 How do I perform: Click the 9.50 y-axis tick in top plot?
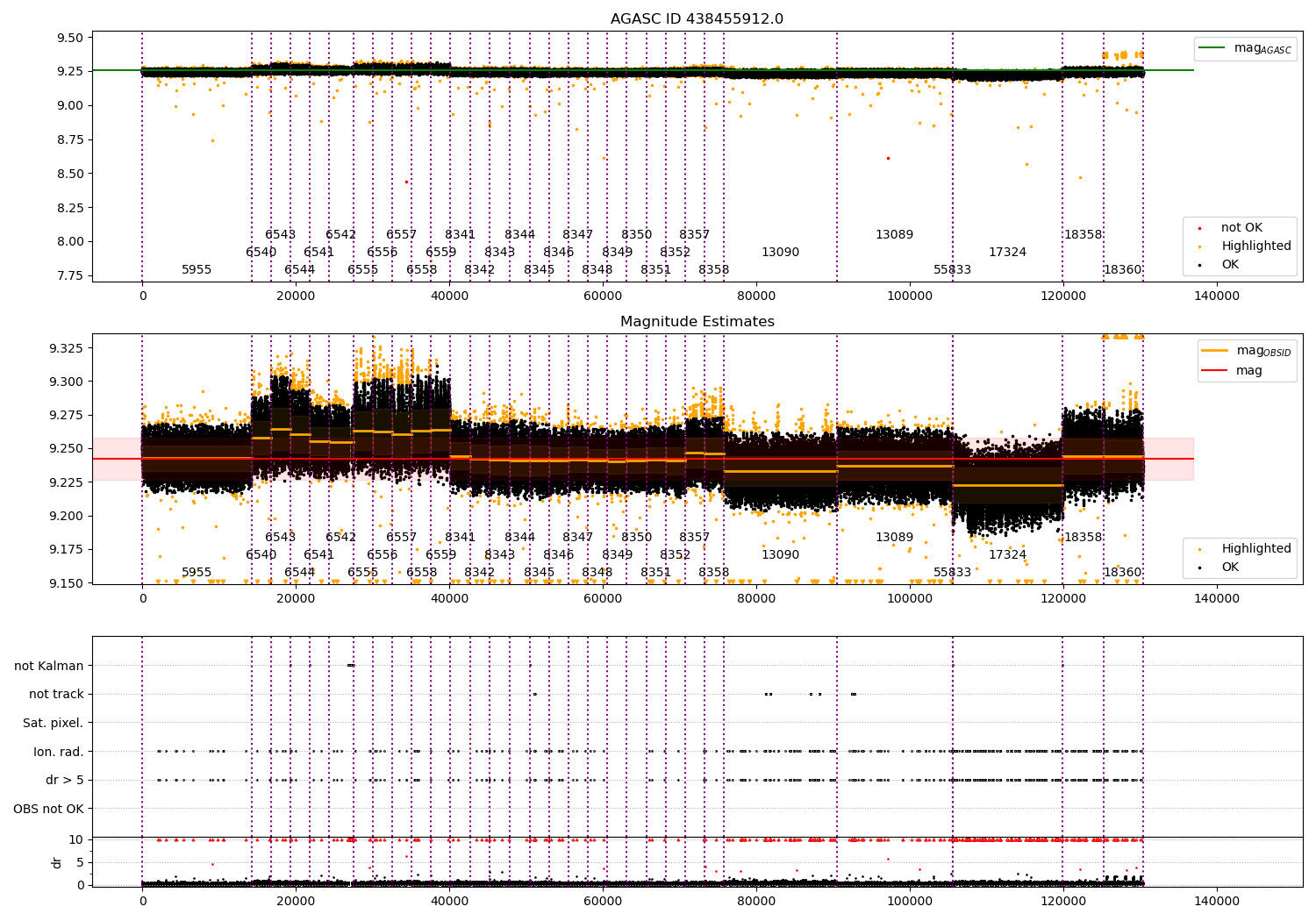[71, 38]
